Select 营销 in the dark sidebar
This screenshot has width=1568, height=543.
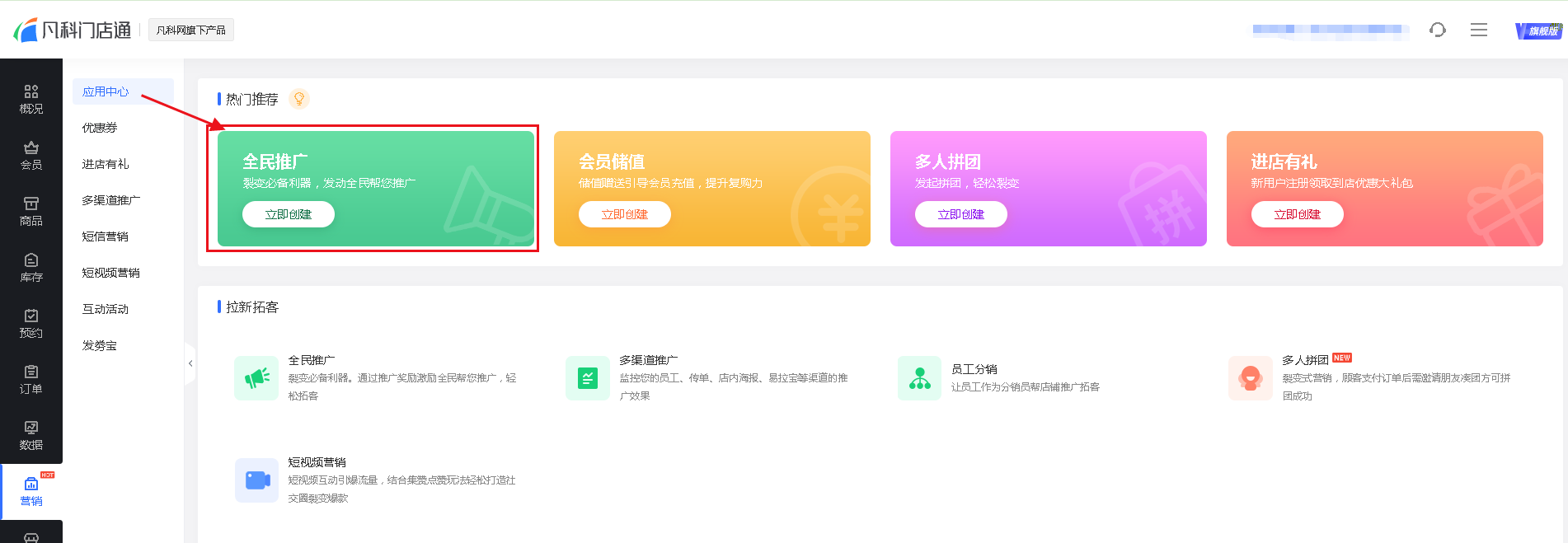[x=31, y=491]
